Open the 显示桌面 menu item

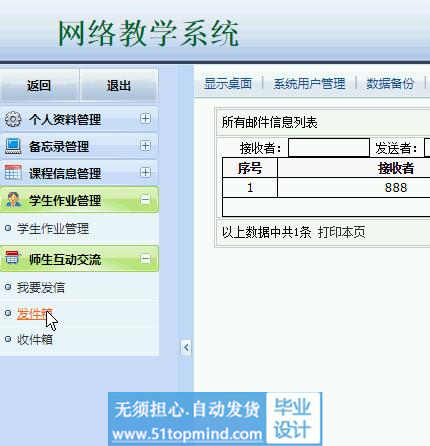pyautogui.click(x=228, y=83)
